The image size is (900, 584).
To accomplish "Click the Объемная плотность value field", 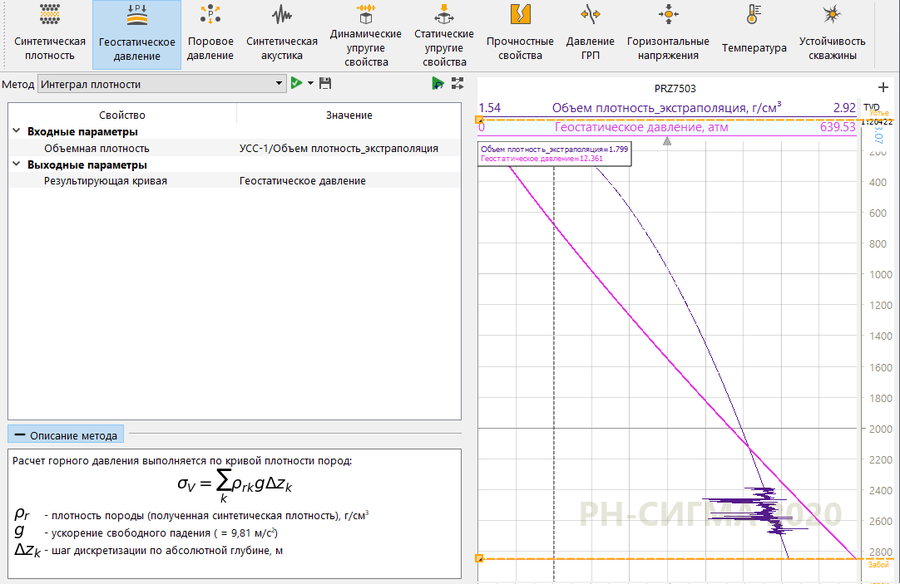I will (339, 148).
